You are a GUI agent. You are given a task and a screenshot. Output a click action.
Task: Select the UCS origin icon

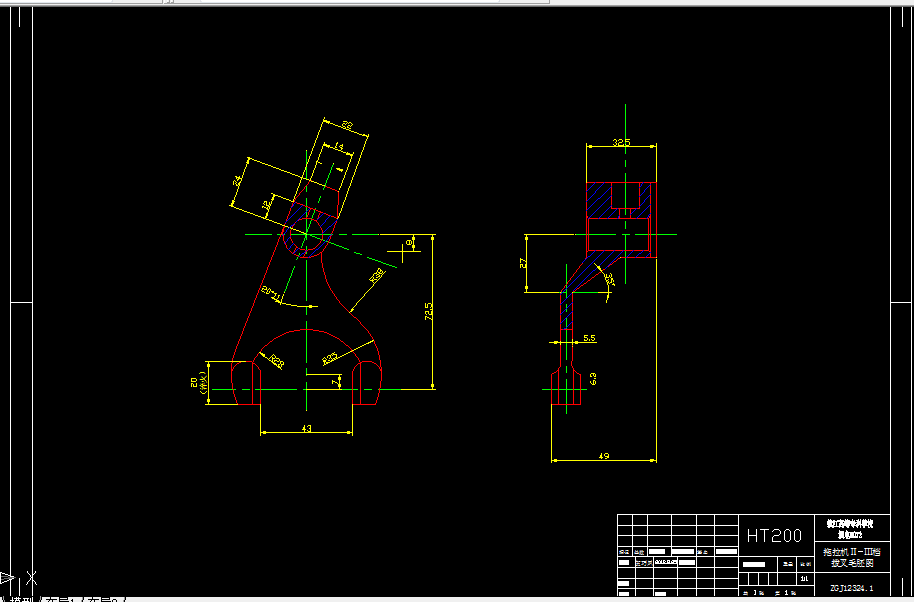19,578
